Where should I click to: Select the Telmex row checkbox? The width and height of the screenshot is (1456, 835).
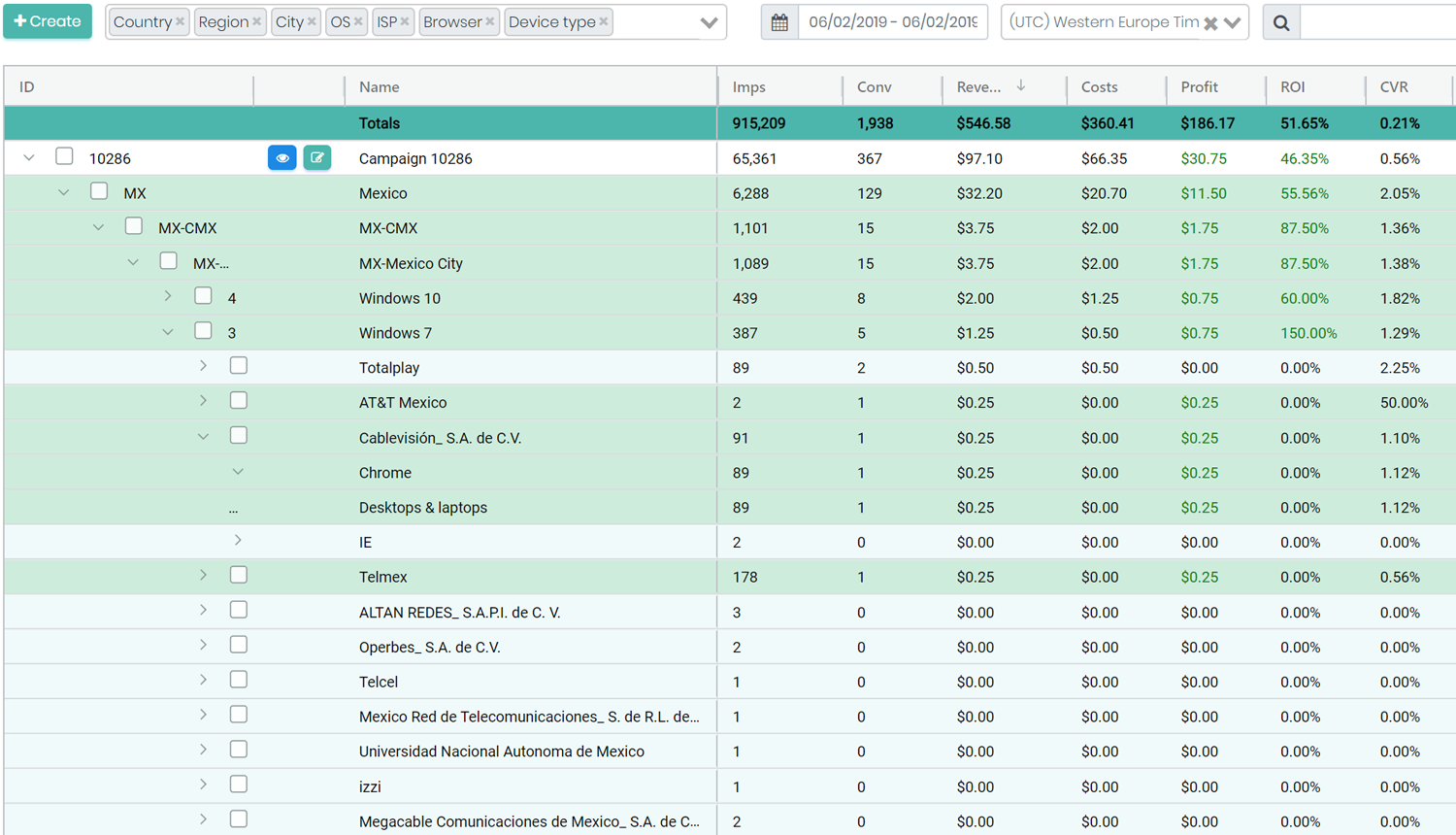click(238, 576)
